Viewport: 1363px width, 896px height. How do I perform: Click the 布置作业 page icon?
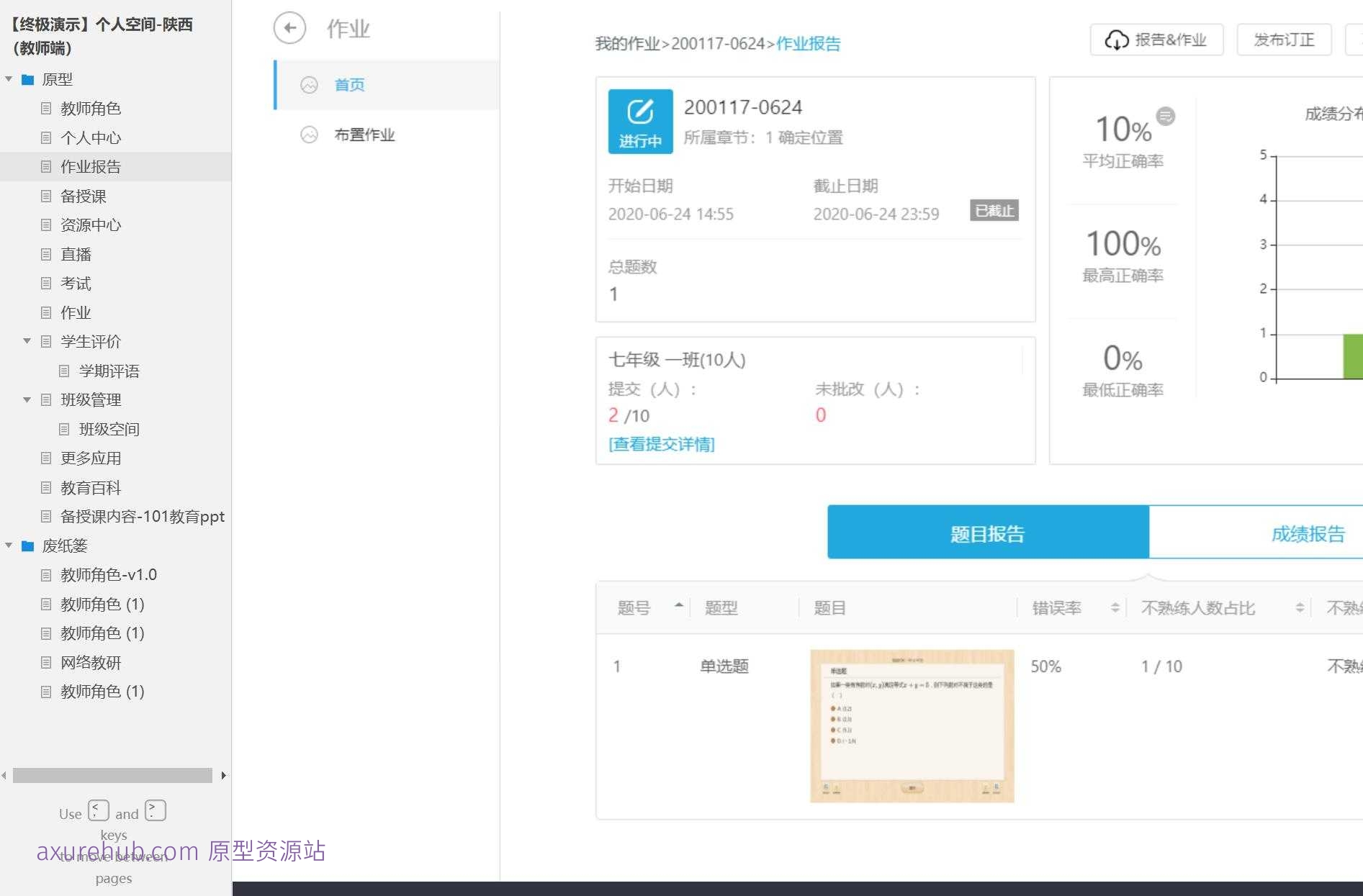coord(309,135)
